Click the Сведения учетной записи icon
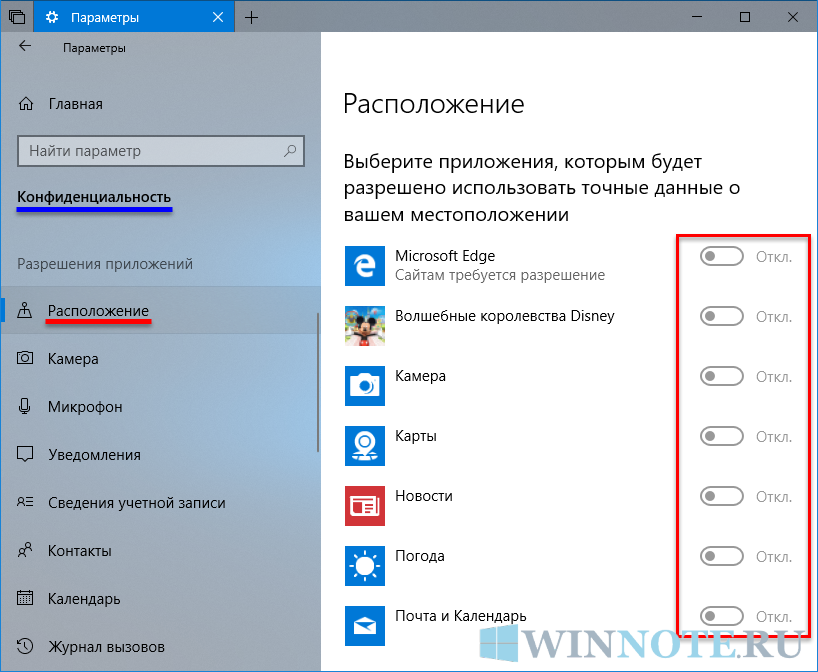This screenshot has width=818, height=672. click(x=25, y=502)
